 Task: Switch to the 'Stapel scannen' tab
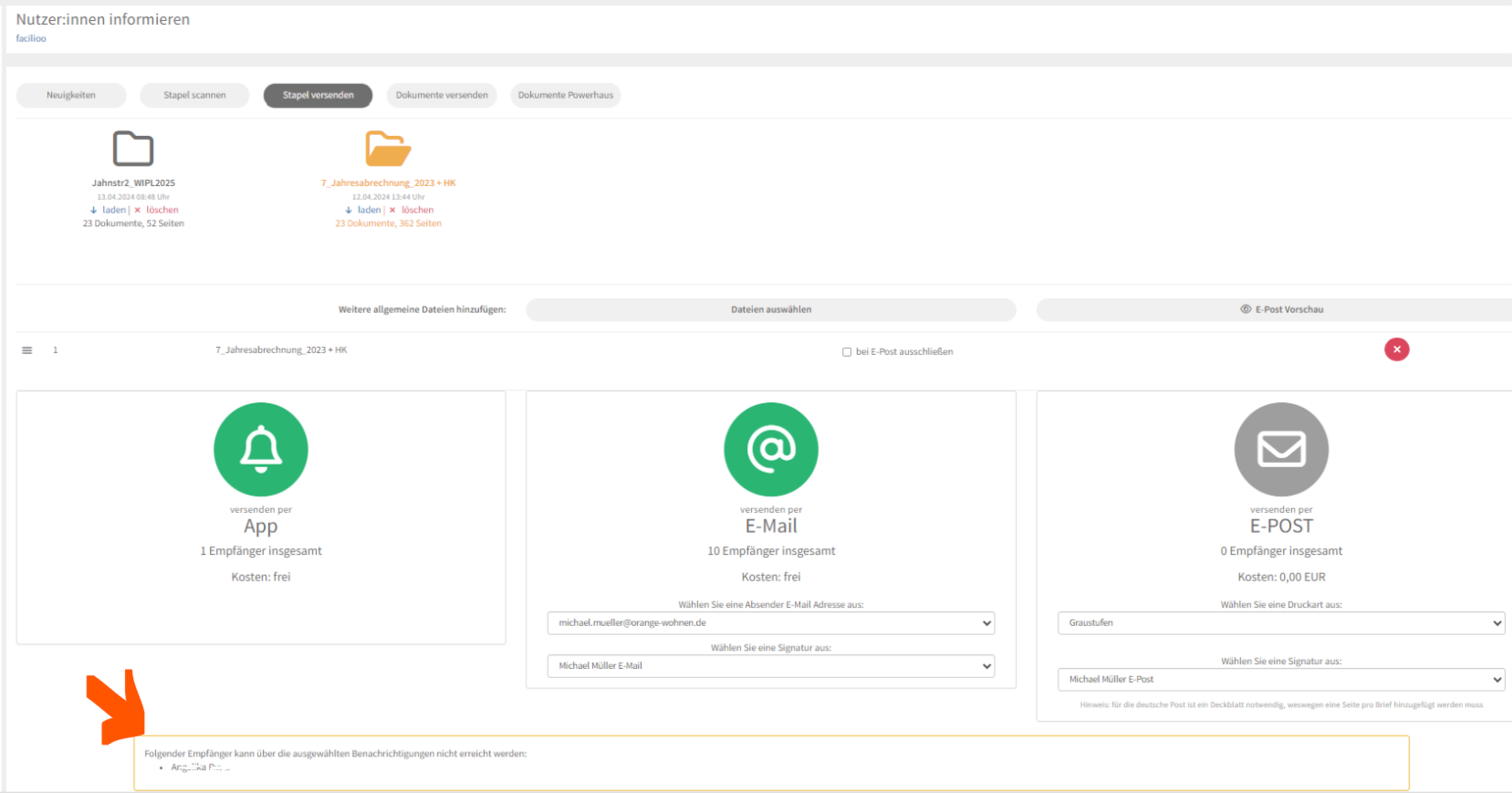click(194, 95)
